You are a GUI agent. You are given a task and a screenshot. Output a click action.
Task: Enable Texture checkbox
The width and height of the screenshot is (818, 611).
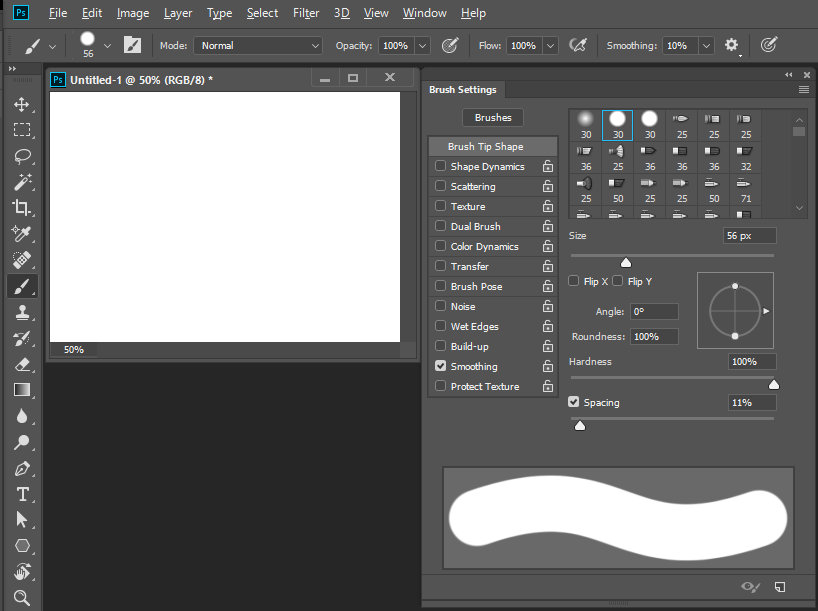(440, 206)
